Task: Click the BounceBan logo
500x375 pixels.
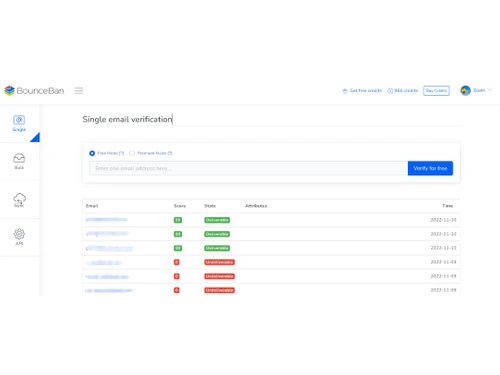Action: coord(34,90)
